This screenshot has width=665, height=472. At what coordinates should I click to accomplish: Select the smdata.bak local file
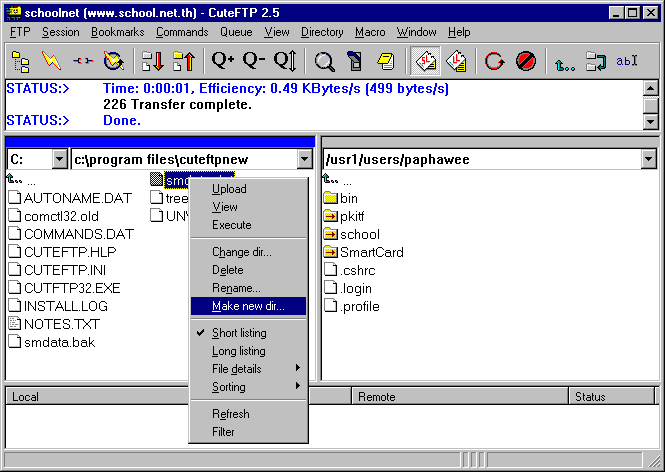(52, 342)
